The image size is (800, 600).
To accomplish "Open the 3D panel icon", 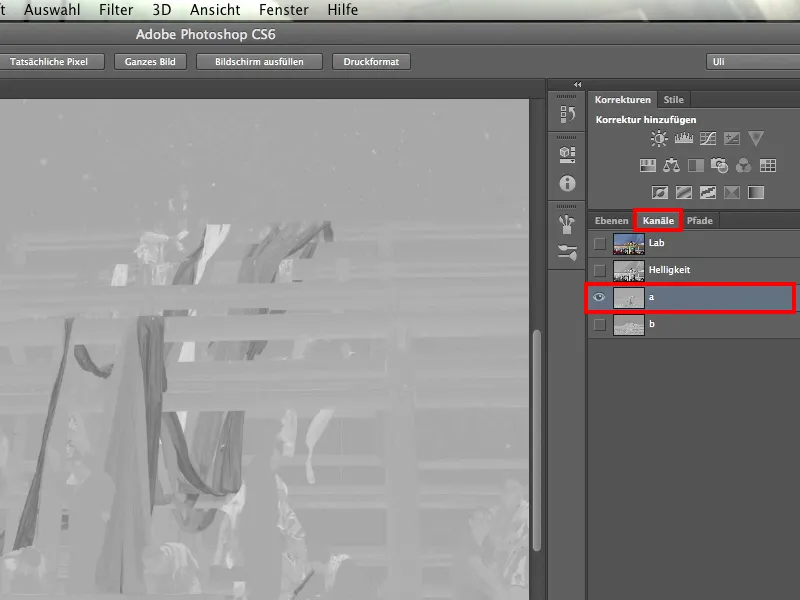I will (567, 155).
